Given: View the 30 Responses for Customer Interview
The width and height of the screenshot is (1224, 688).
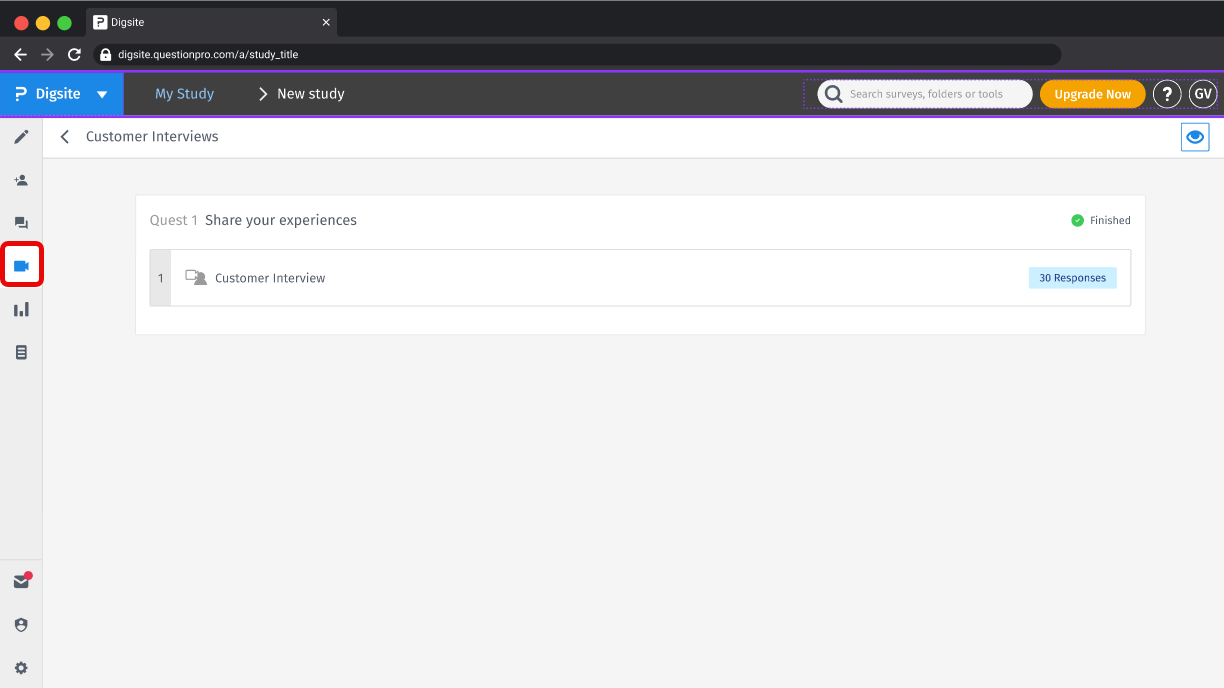Looking at the screenshot, I should 1072,277.
